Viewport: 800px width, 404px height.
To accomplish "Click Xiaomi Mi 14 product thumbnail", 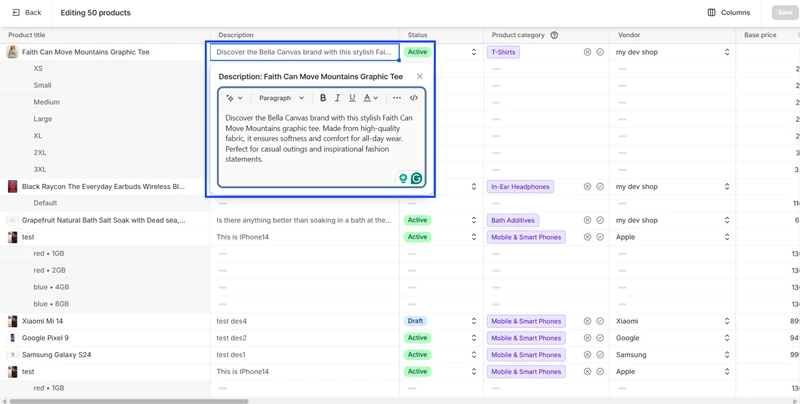I will (x=12, y=321).
